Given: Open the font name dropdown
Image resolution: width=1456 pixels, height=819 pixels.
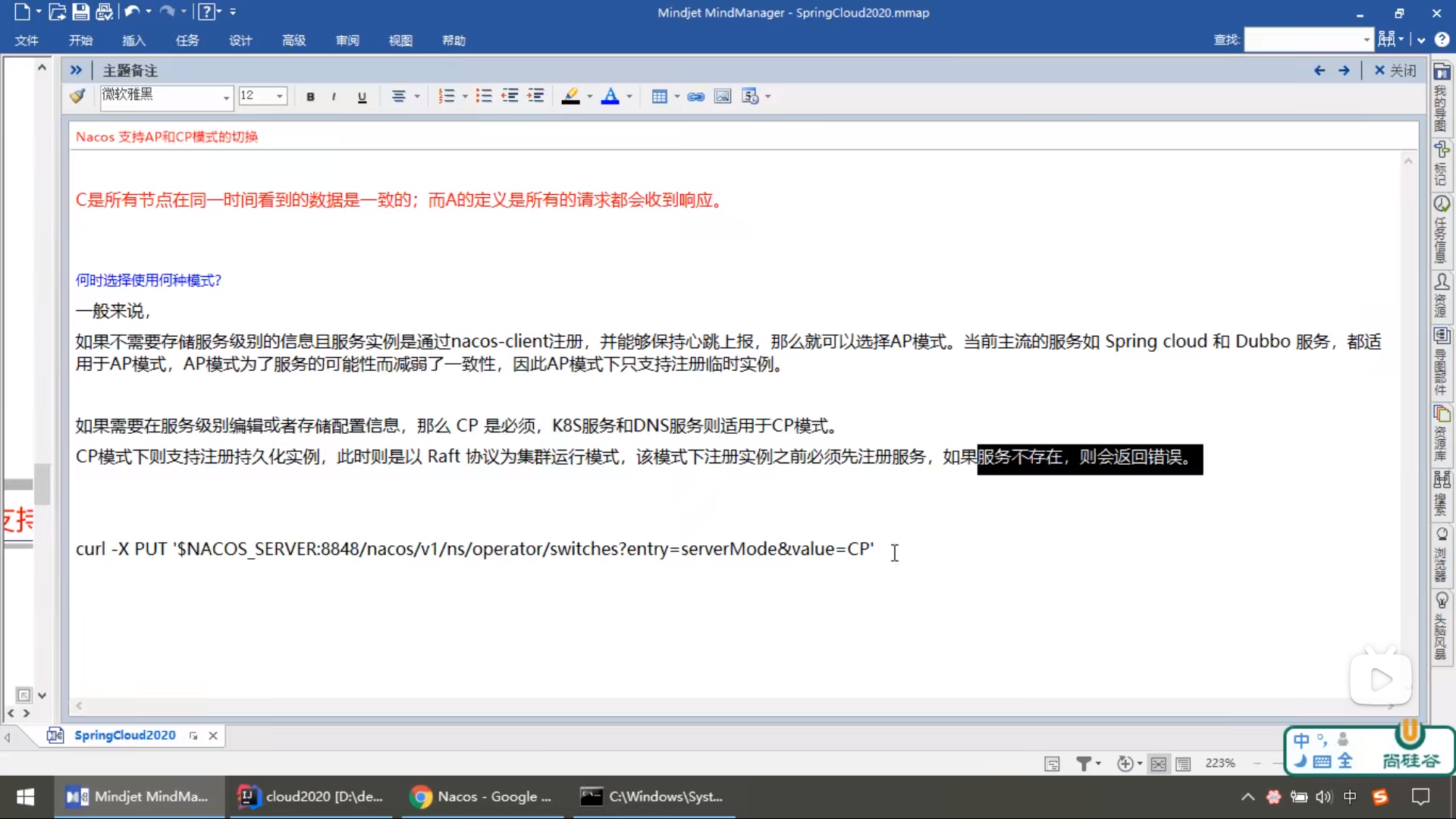Looking at the screenshot, I should [x=226, y=97].
